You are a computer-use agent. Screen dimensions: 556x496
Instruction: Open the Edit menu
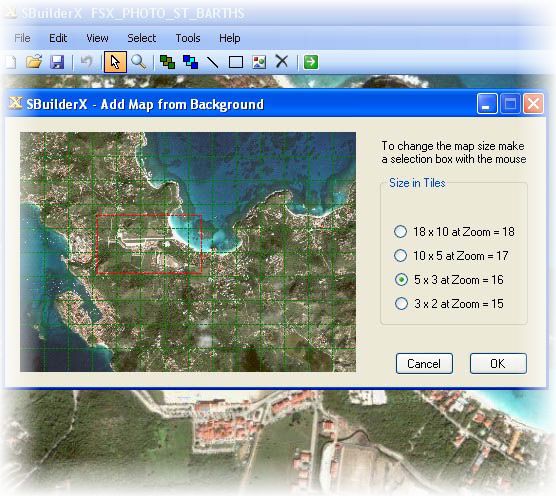coord(58,38)
